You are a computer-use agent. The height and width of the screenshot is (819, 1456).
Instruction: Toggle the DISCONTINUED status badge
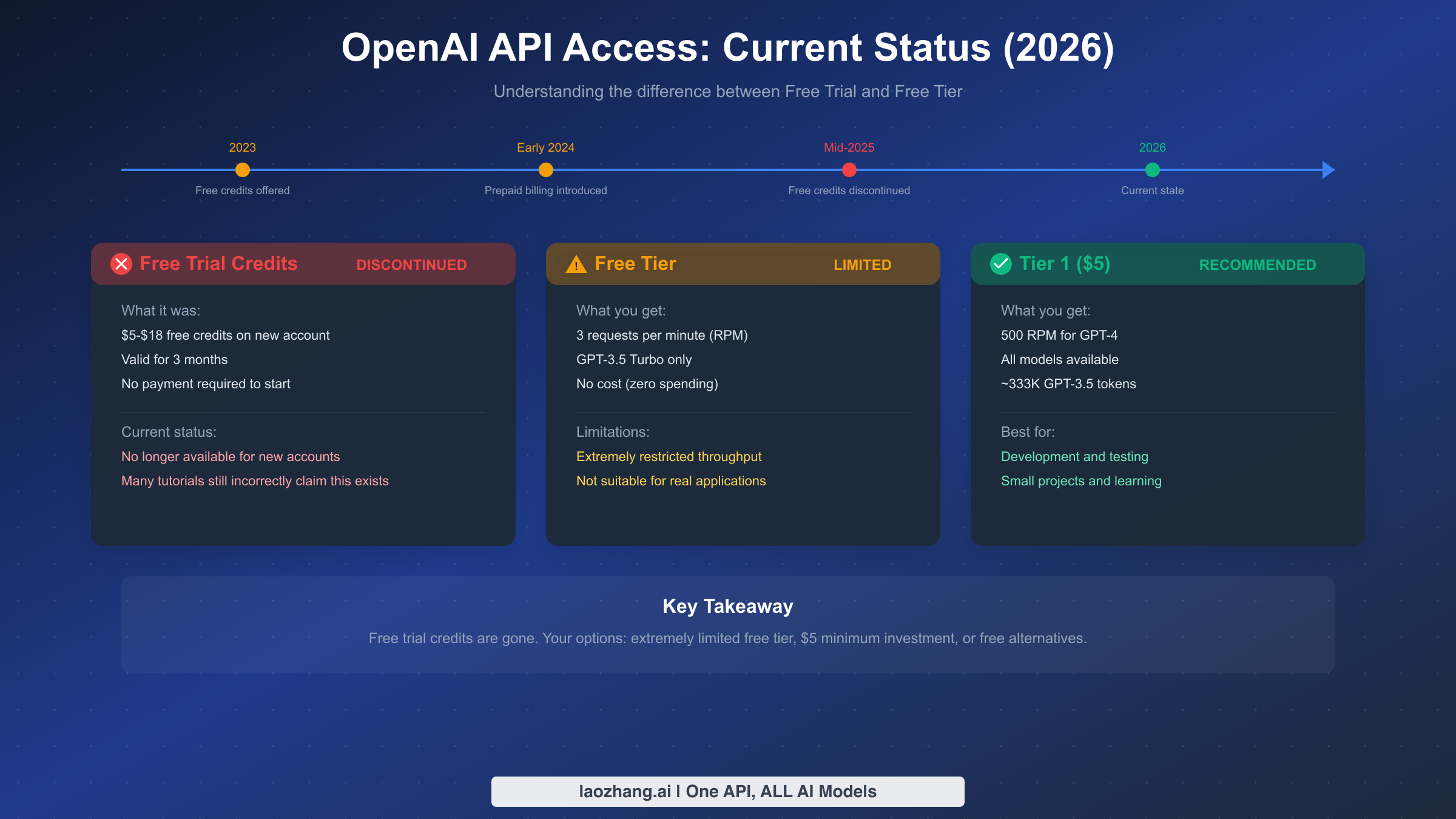coord(411,265)
